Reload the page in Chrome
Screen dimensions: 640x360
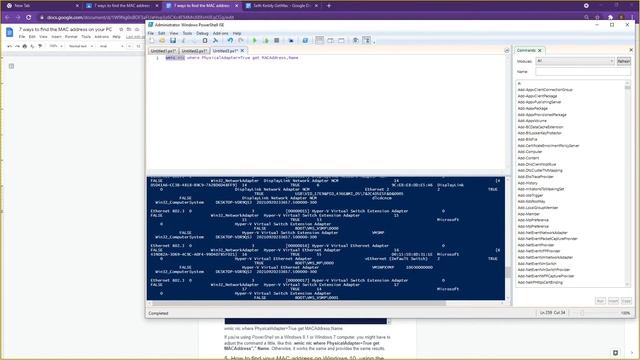(29, 18)
